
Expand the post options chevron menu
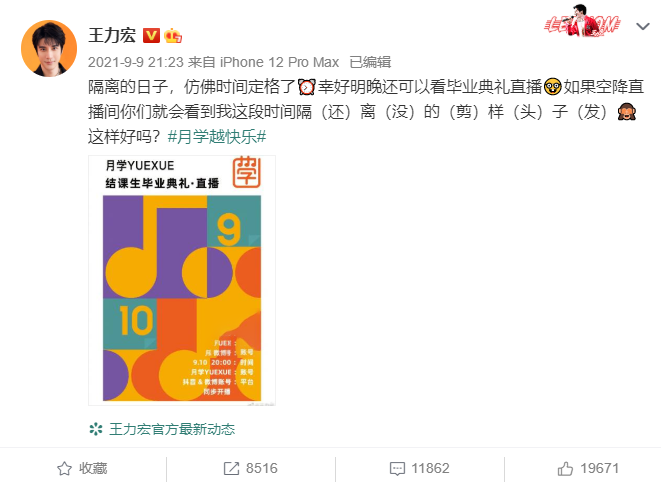(x=642, y=27)
